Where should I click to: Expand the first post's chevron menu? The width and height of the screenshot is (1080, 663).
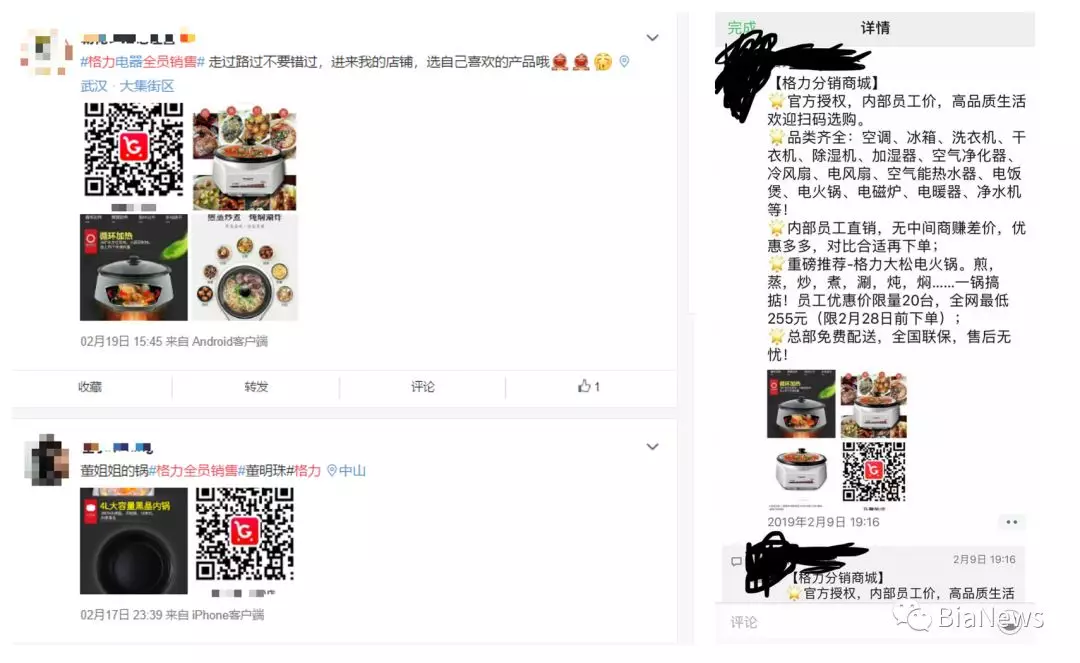(652, 38)
